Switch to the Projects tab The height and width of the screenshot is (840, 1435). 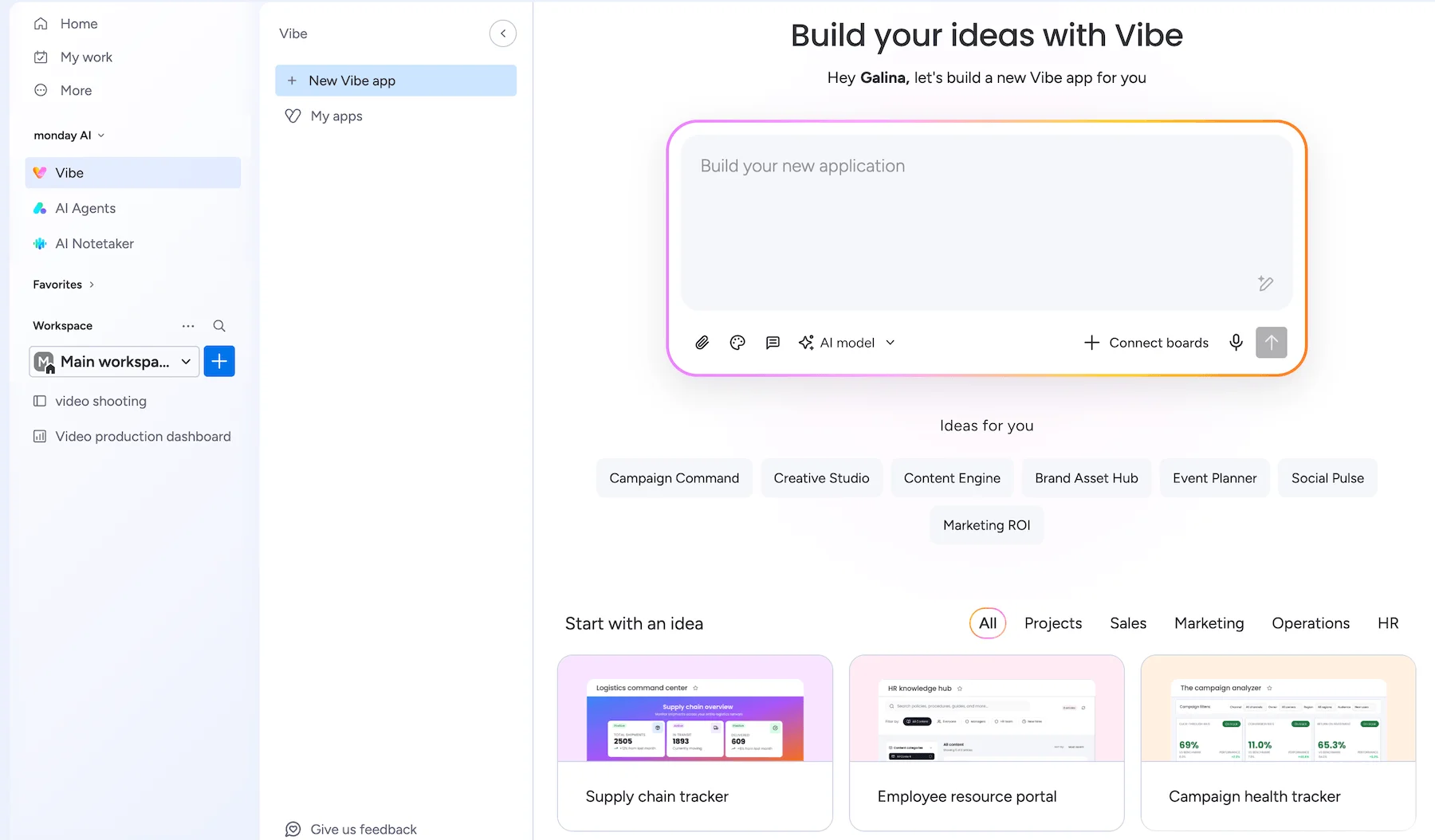click(x=1053, y=623)
